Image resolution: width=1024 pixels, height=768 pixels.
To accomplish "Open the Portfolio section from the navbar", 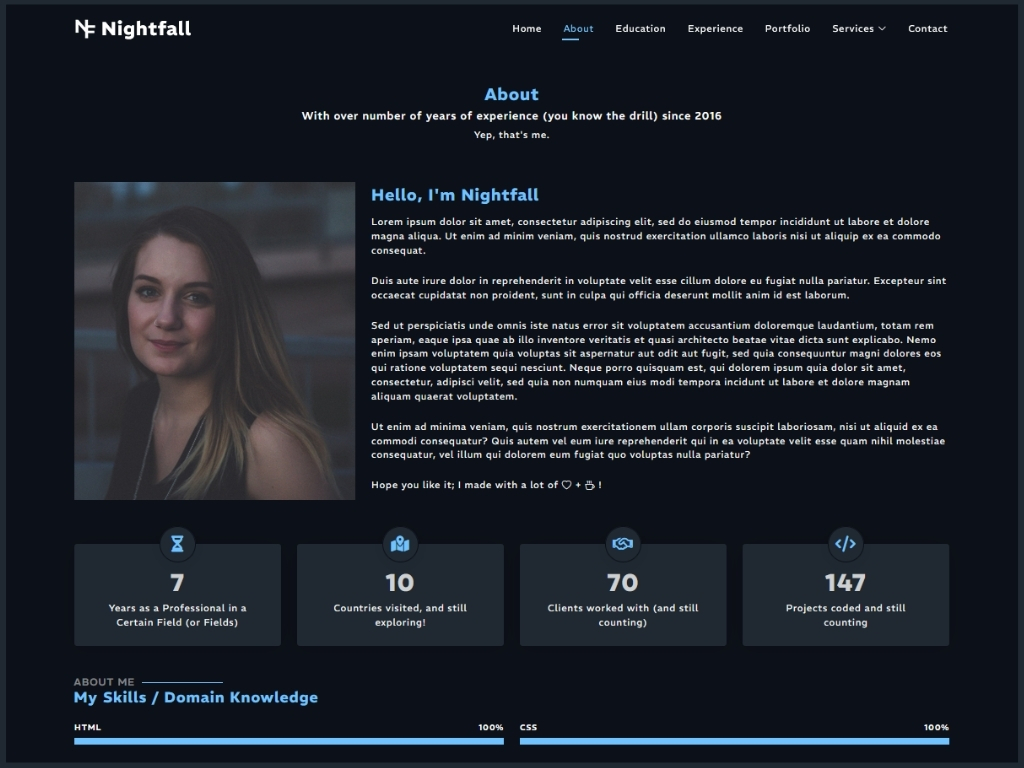I will click(x=787, y=29).
